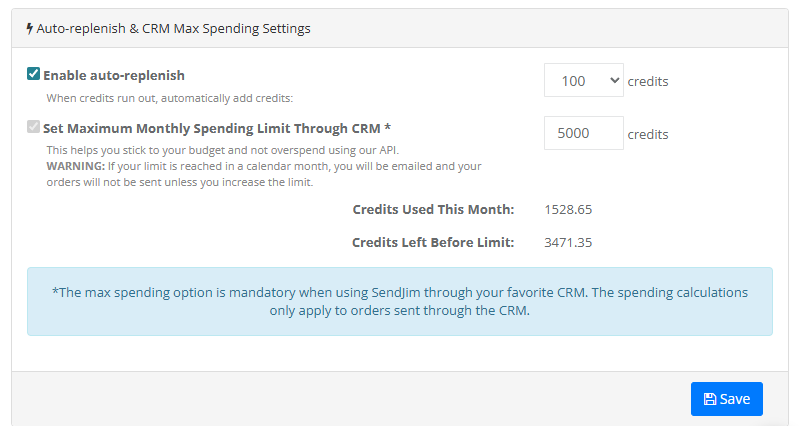Toggle the Enable auto-replenish checkbox
Image resolution: width=803 pixels, height=426 pixels.
[34, 74]
